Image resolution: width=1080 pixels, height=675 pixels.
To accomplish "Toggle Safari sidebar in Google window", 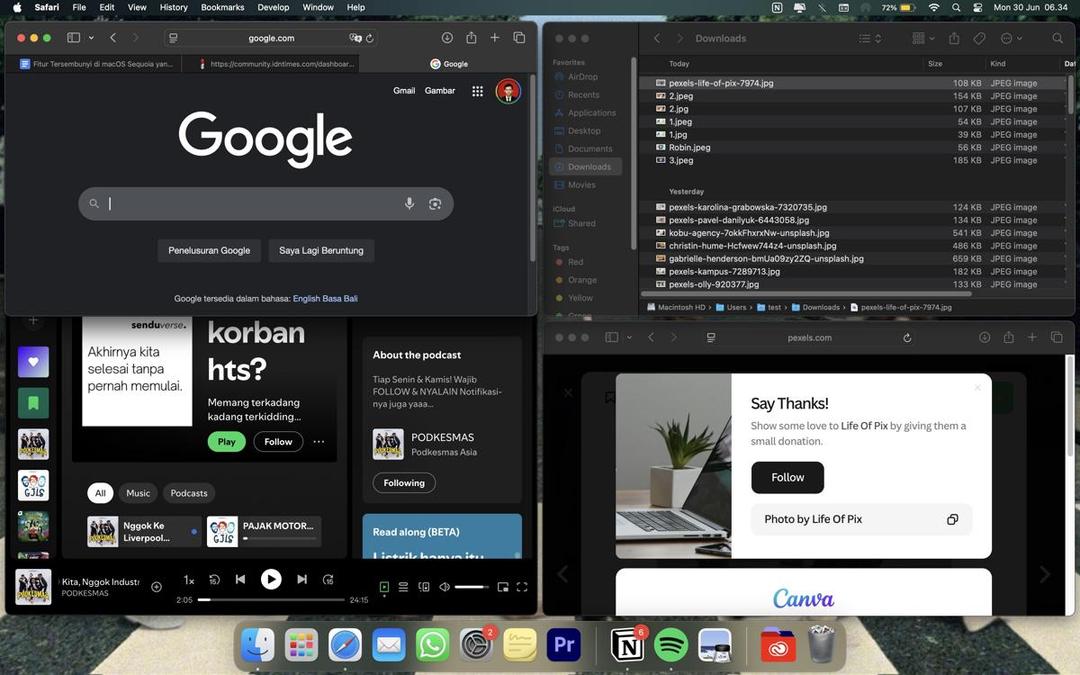I will tap(74, 38).
